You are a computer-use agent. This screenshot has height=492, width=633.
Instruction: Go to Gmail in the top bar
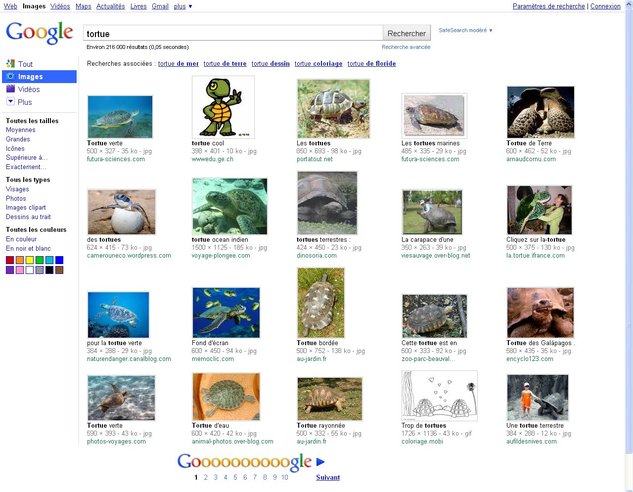pyautogui.click(x=160, y=6)
